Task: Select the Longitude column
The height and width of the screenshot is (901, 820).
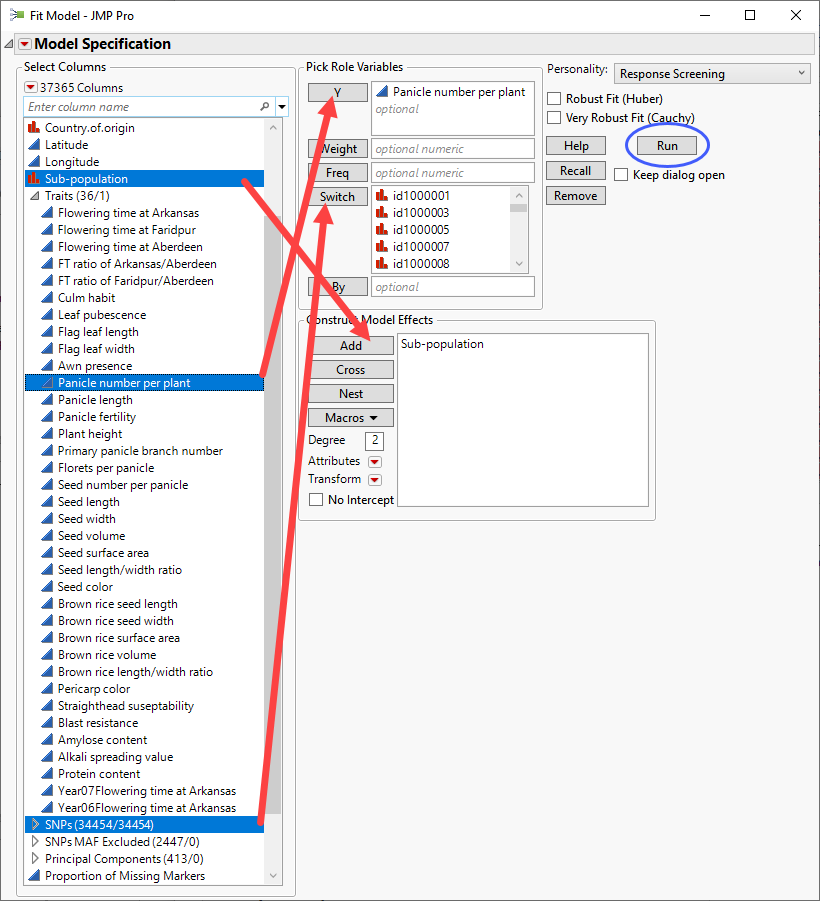Action: [144, 161]
